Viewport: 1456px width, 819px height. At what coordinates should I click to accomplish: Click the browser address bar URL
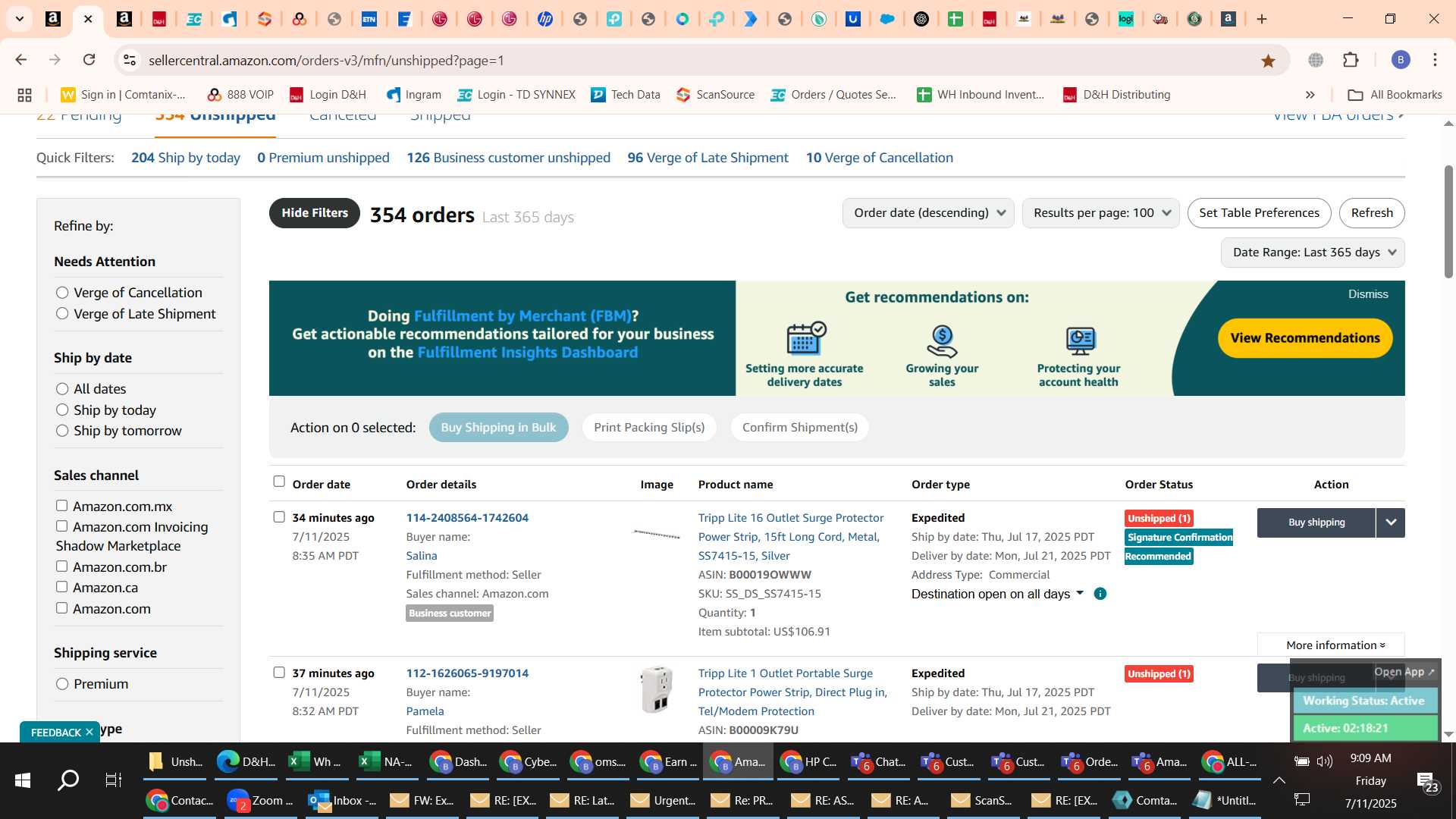326,60
